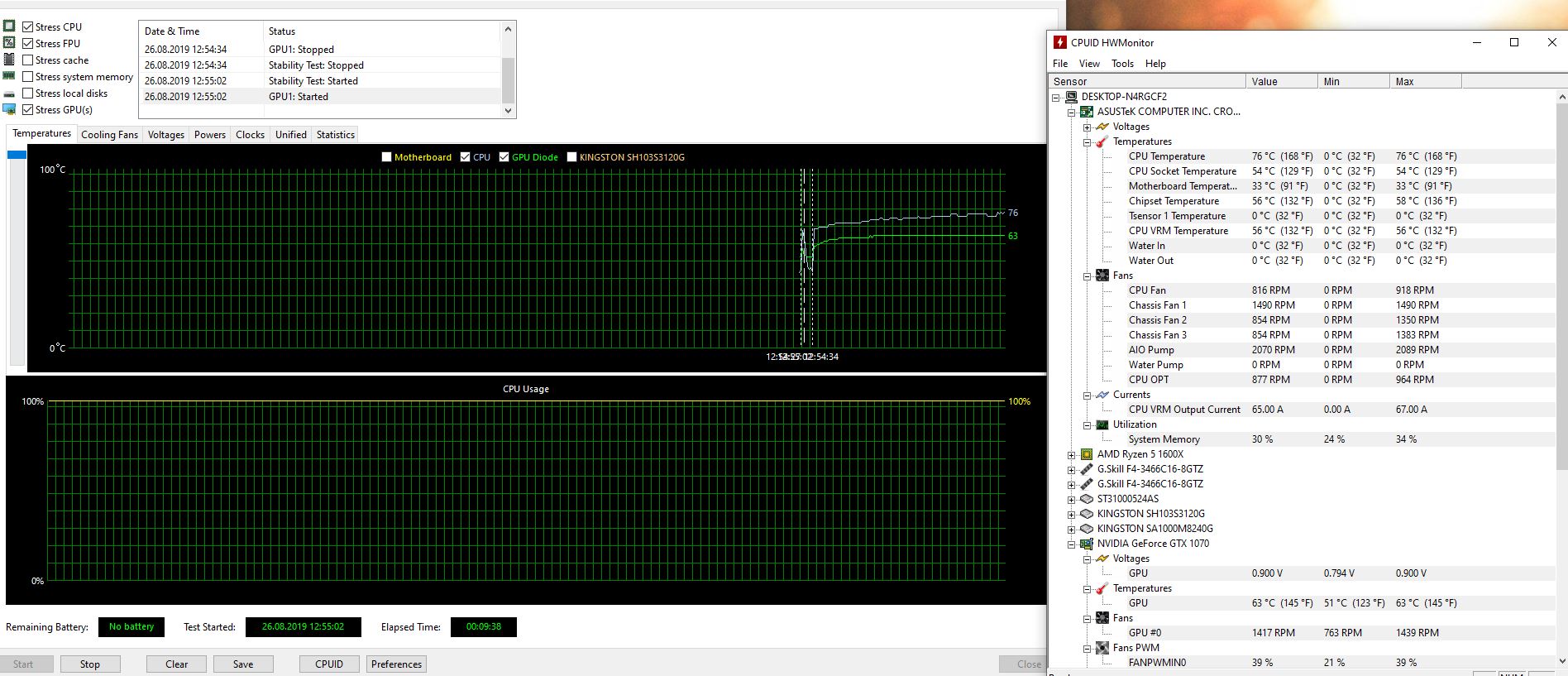Expand the Voltages node under ASUSTeK
The image size is (1568, 676).
pyautogui.click(x=1088, y=127)
